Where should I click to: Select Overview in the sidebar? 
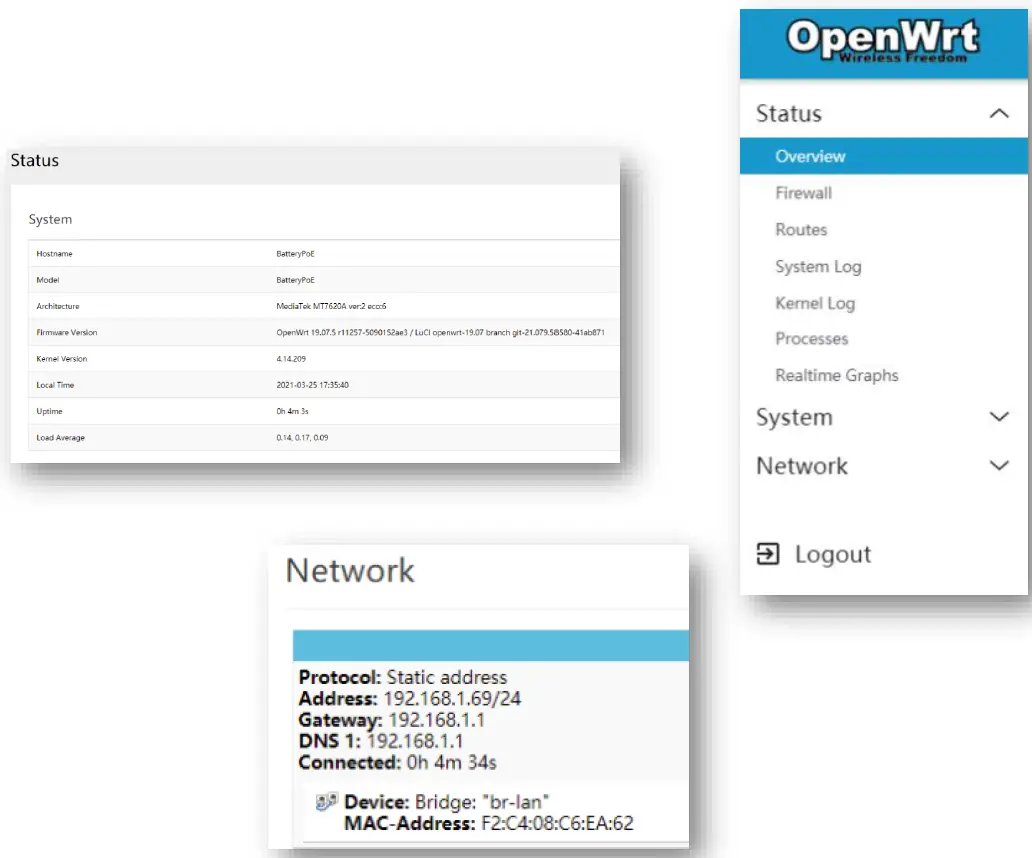click(883, 156)
